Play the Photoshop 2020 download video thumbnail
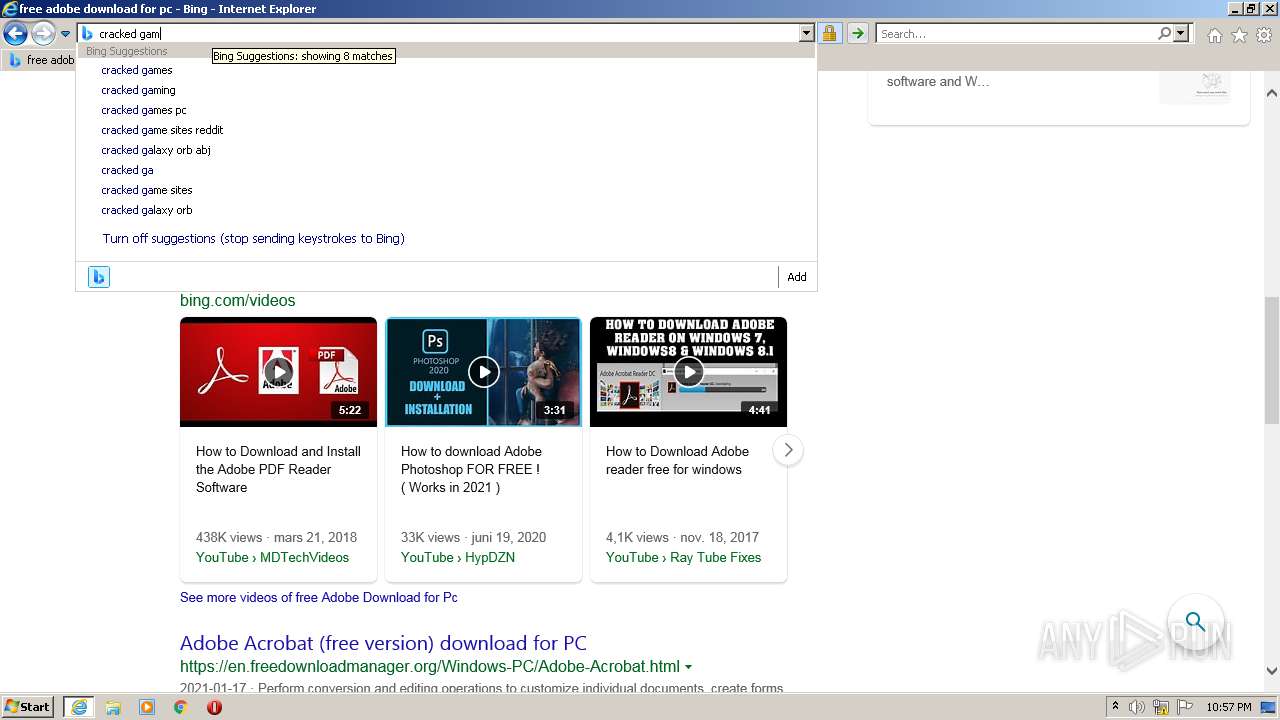The width and height of the screenshot is (1280, 720). [483, 372]
